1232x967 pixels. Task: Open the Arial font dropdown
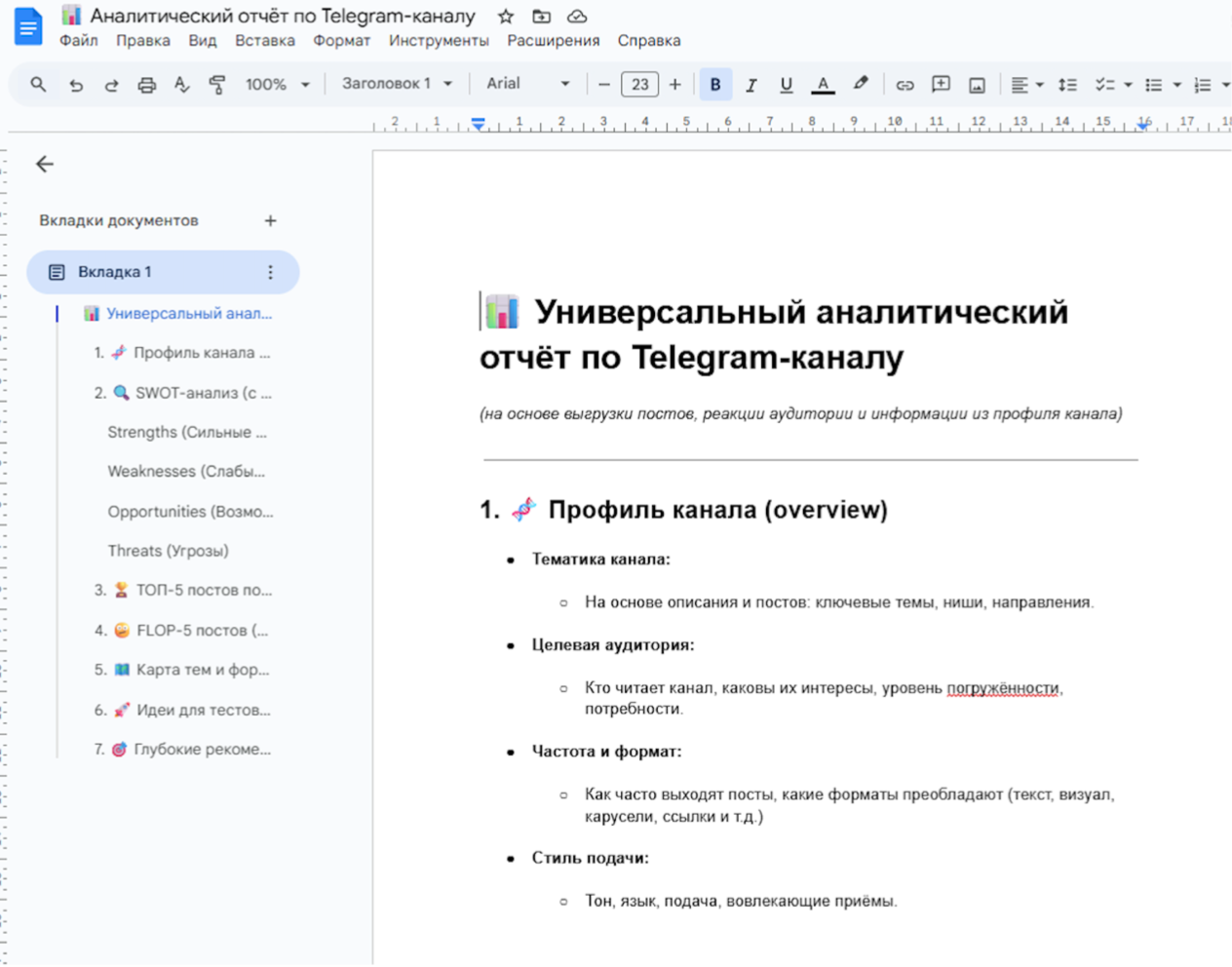[x=528, y=84]
